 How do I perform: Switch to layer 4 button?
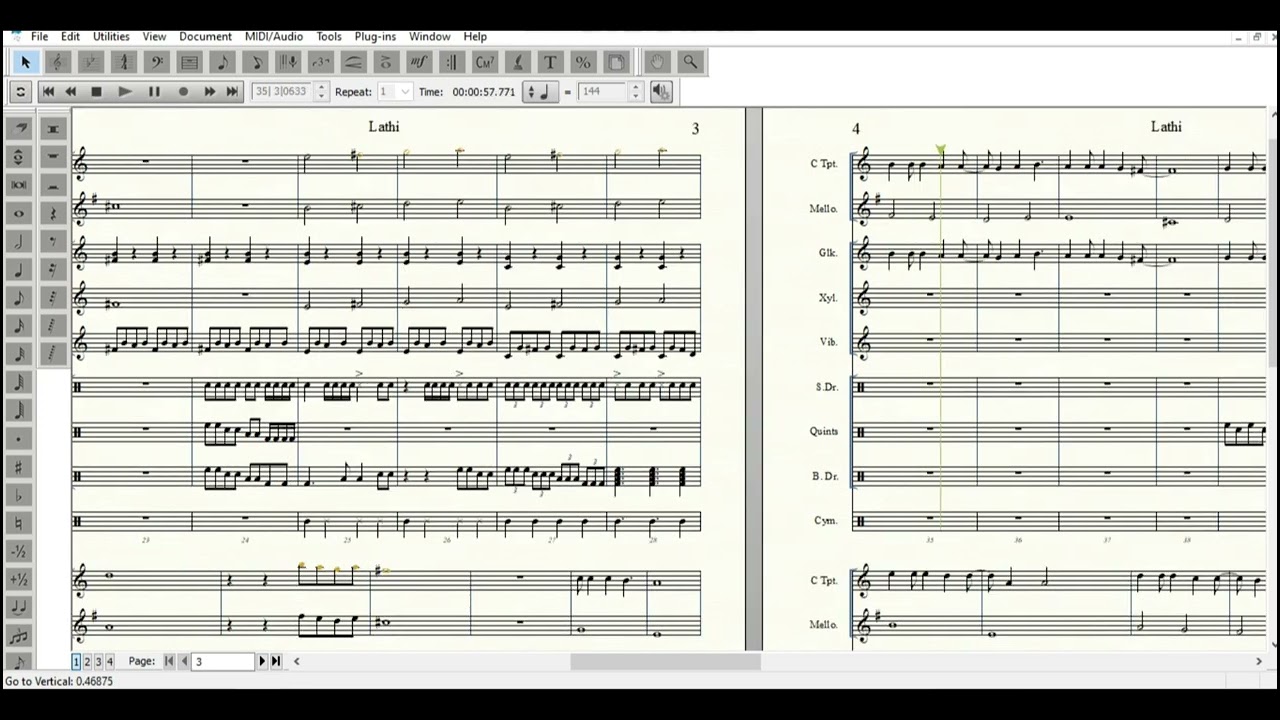click(109, 661)
